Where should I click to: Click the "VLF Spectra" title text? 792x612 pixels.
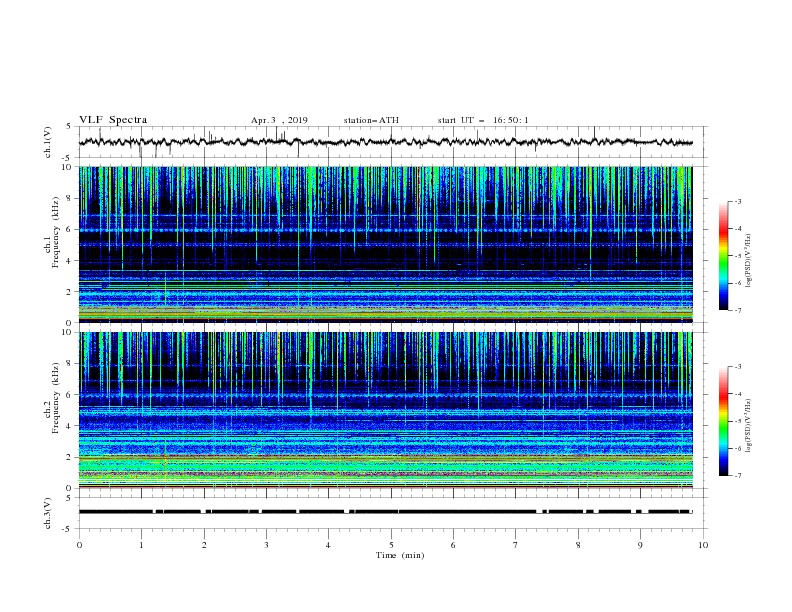pyautogui.click(x=113, y=120)
